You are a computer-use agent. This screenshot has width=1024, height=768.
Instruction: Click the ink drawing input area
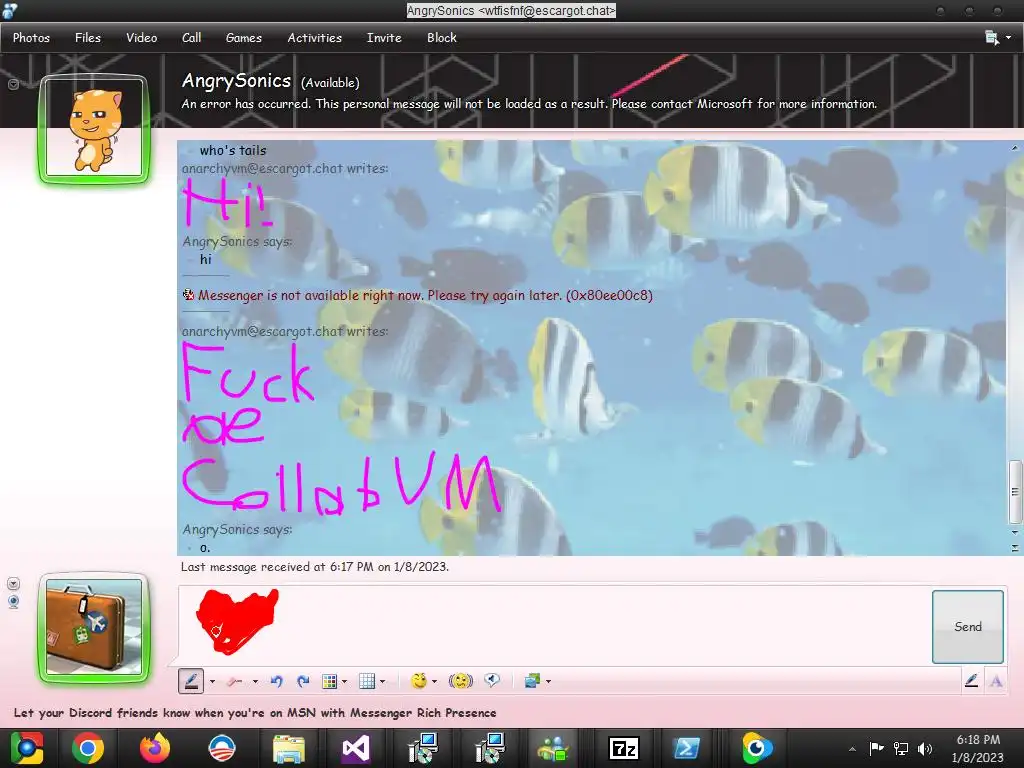pos(554,626)
